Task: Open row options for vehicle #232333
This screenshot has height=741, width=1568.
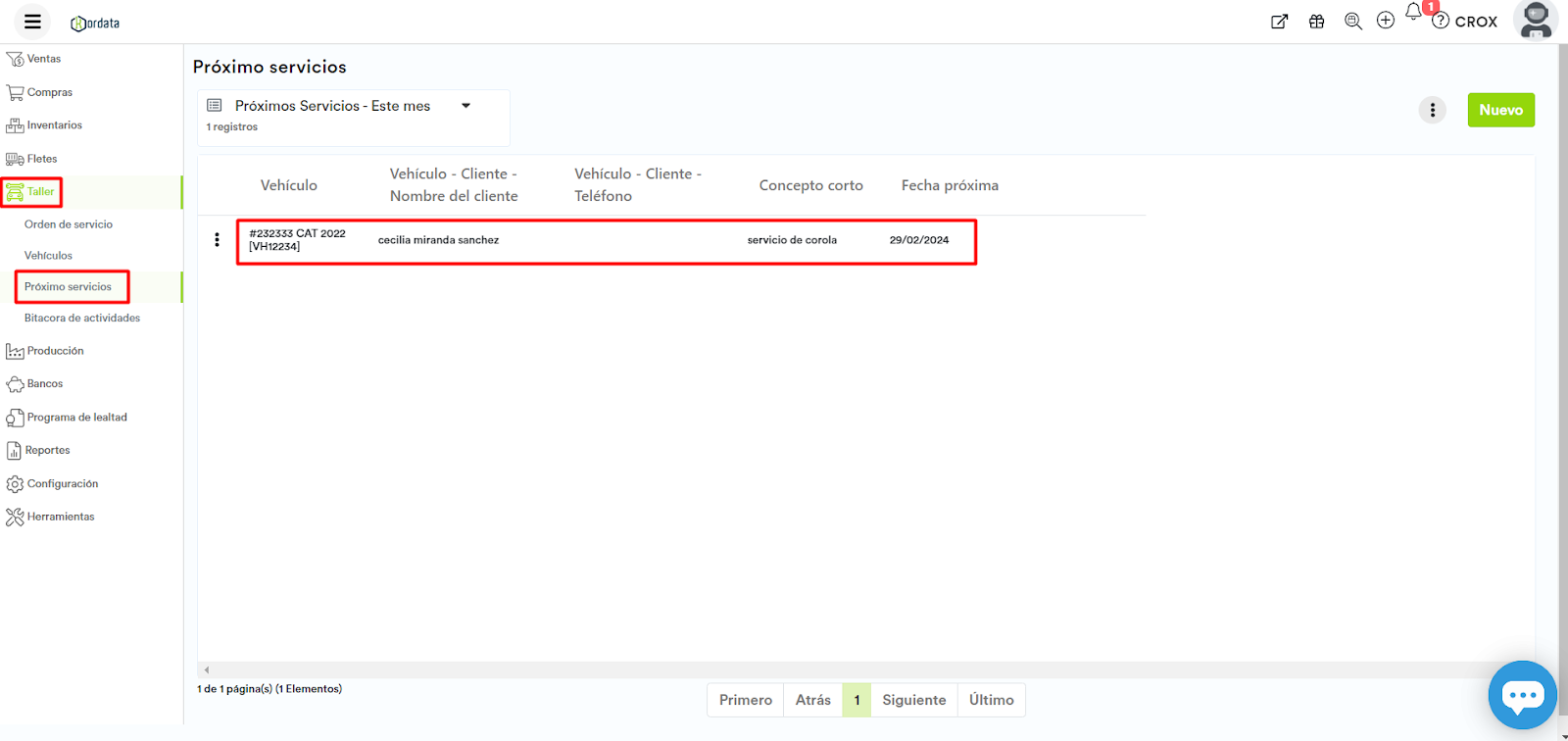Action: tap(217, 240)
